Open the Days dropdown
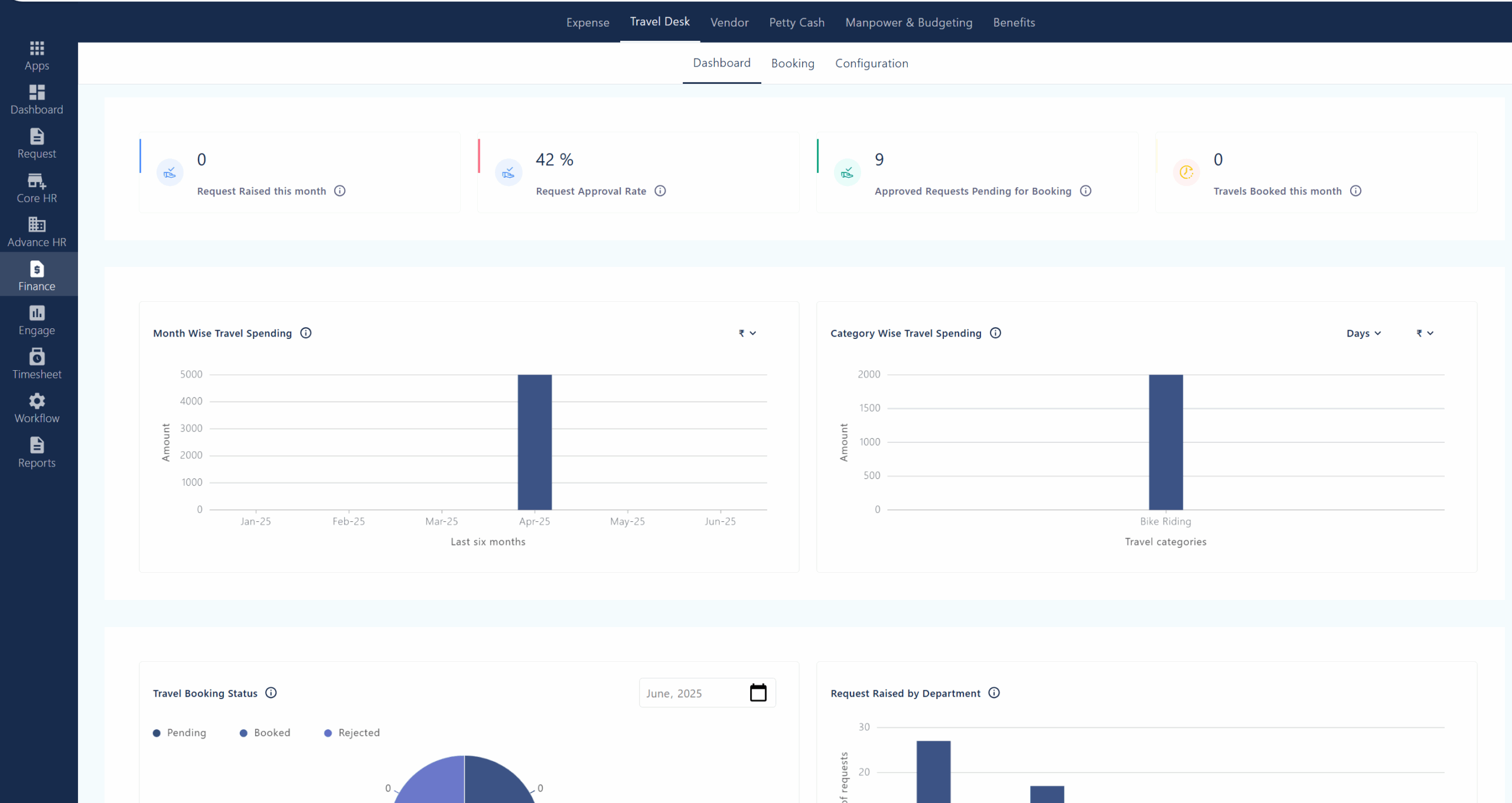Image resolution: width=1512 pixels, height=803 pixels. pos(1364,333)
